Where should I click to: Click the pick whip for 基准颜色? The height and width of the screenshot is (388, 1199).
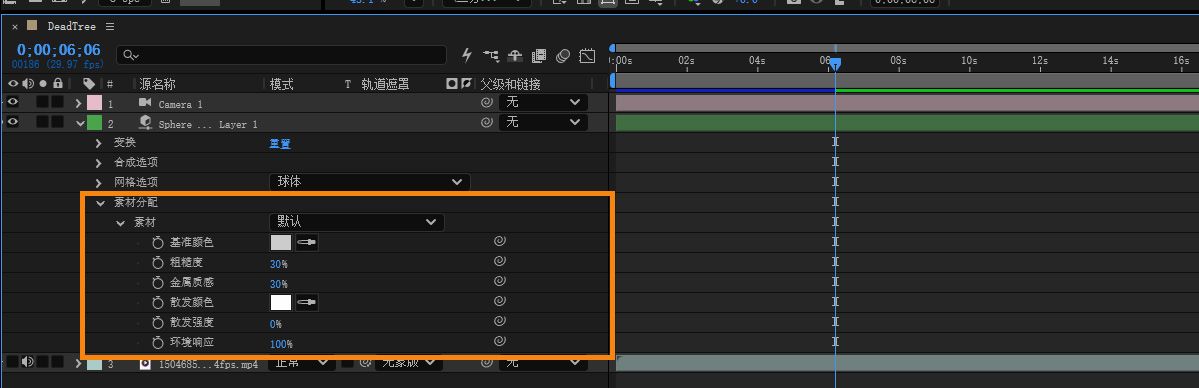point(499,241)
